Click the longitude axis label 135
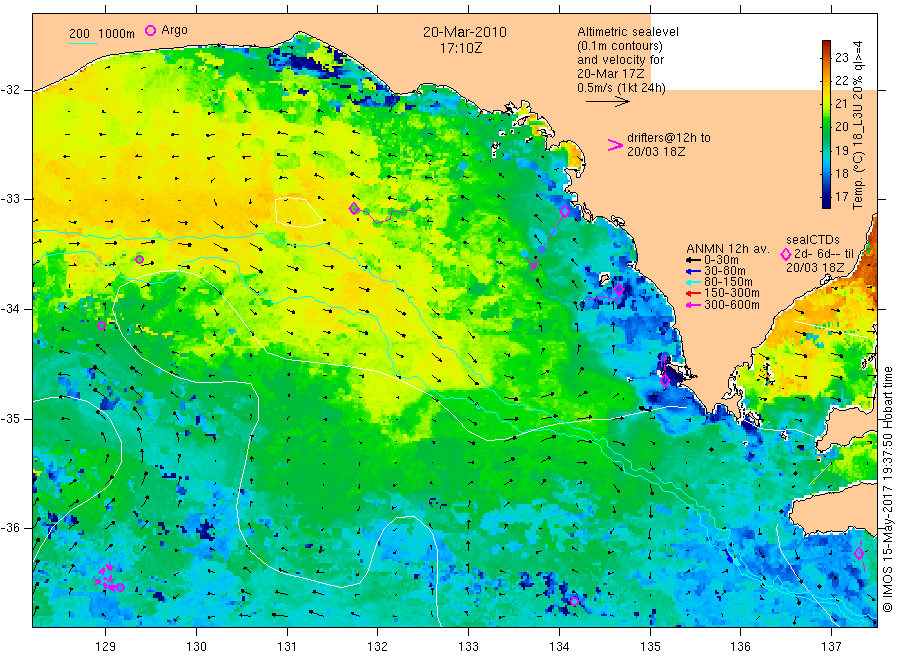This screenshot has height=660, width=900. (650, 647)
